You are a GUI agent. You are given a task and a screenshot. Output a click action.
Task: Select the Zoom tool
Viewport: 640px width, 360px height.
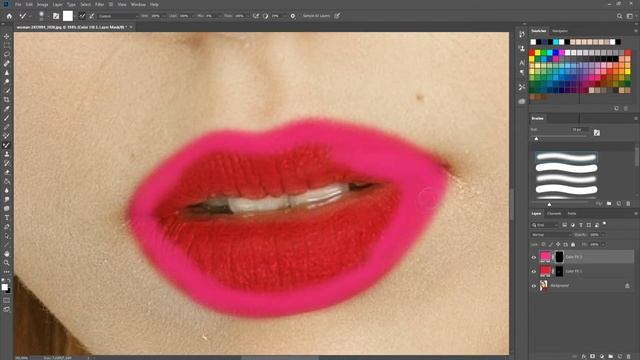coord(7,262)
